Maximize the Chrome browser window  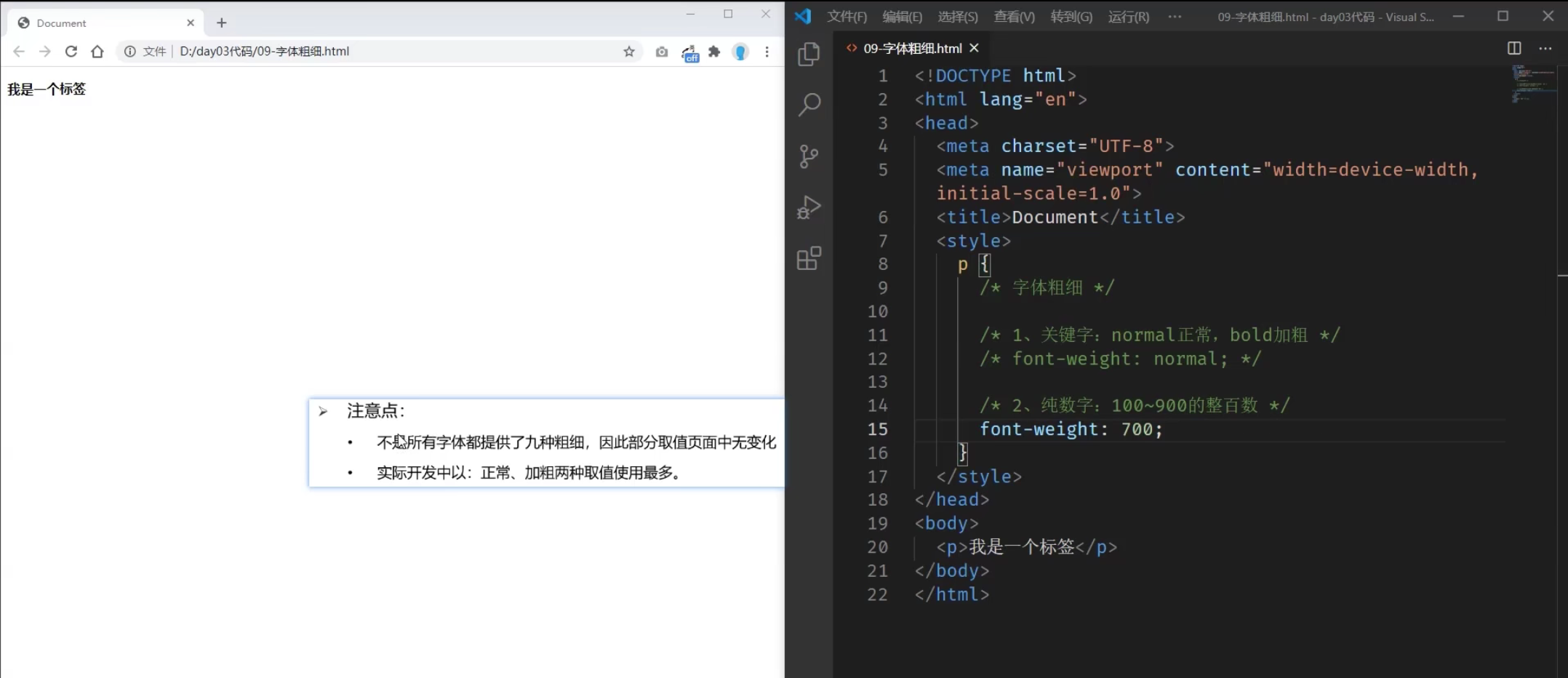click(x=728, y=14)
